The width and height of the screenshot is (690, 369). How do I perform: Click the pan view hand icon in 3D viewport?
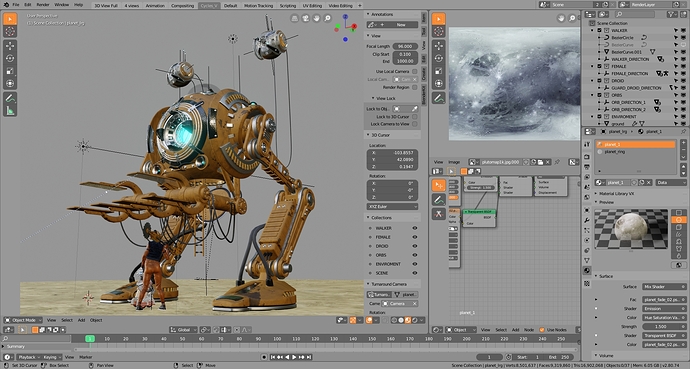pyautogui.click(x=316, y=18)
